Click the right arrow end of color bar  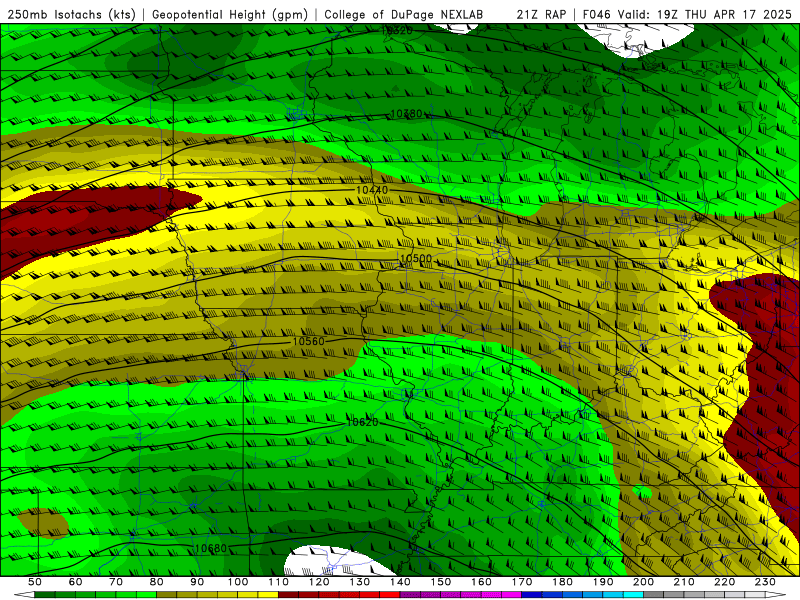(x=776, y=595)
